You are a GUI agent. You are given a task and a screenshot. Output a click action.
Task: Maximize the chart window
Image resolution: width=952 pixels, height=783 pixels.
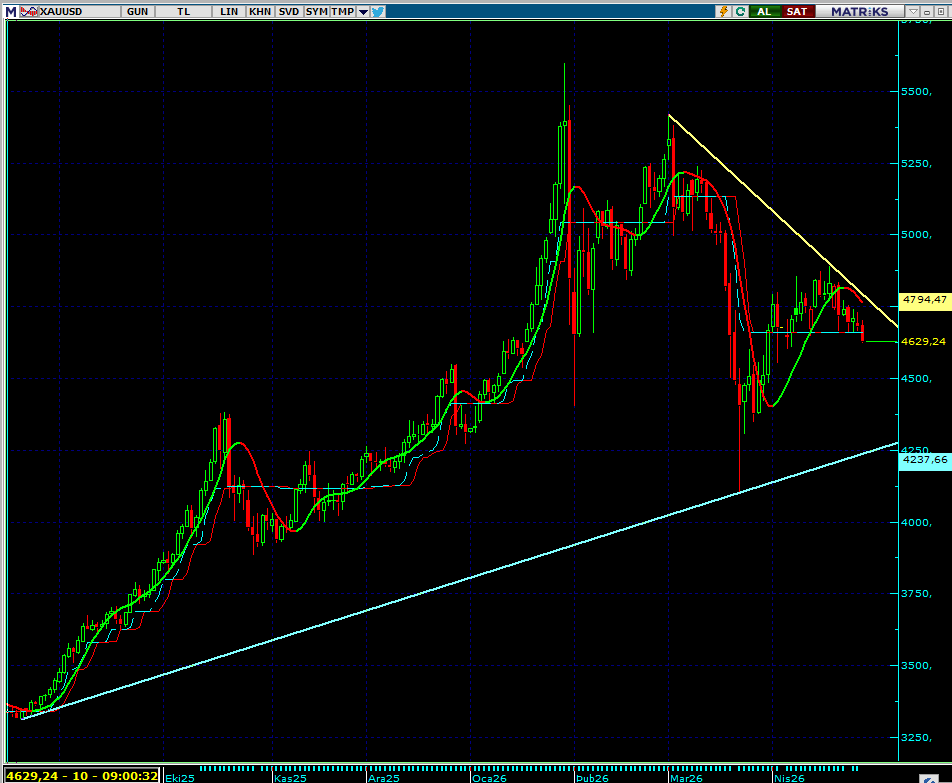(x=942, y=12)
